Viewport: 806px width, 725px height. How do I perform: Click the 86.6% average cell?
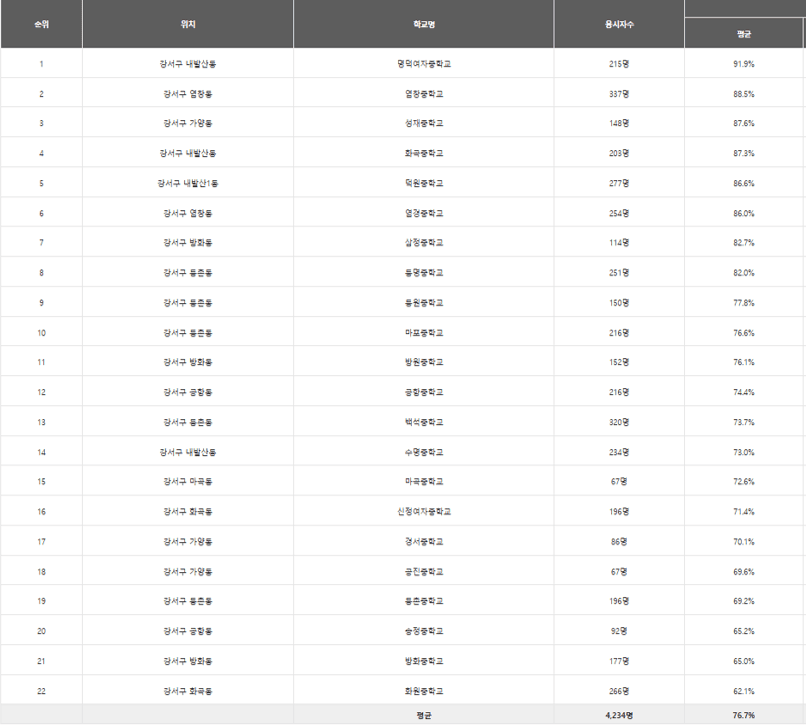(x=744, y=183)
